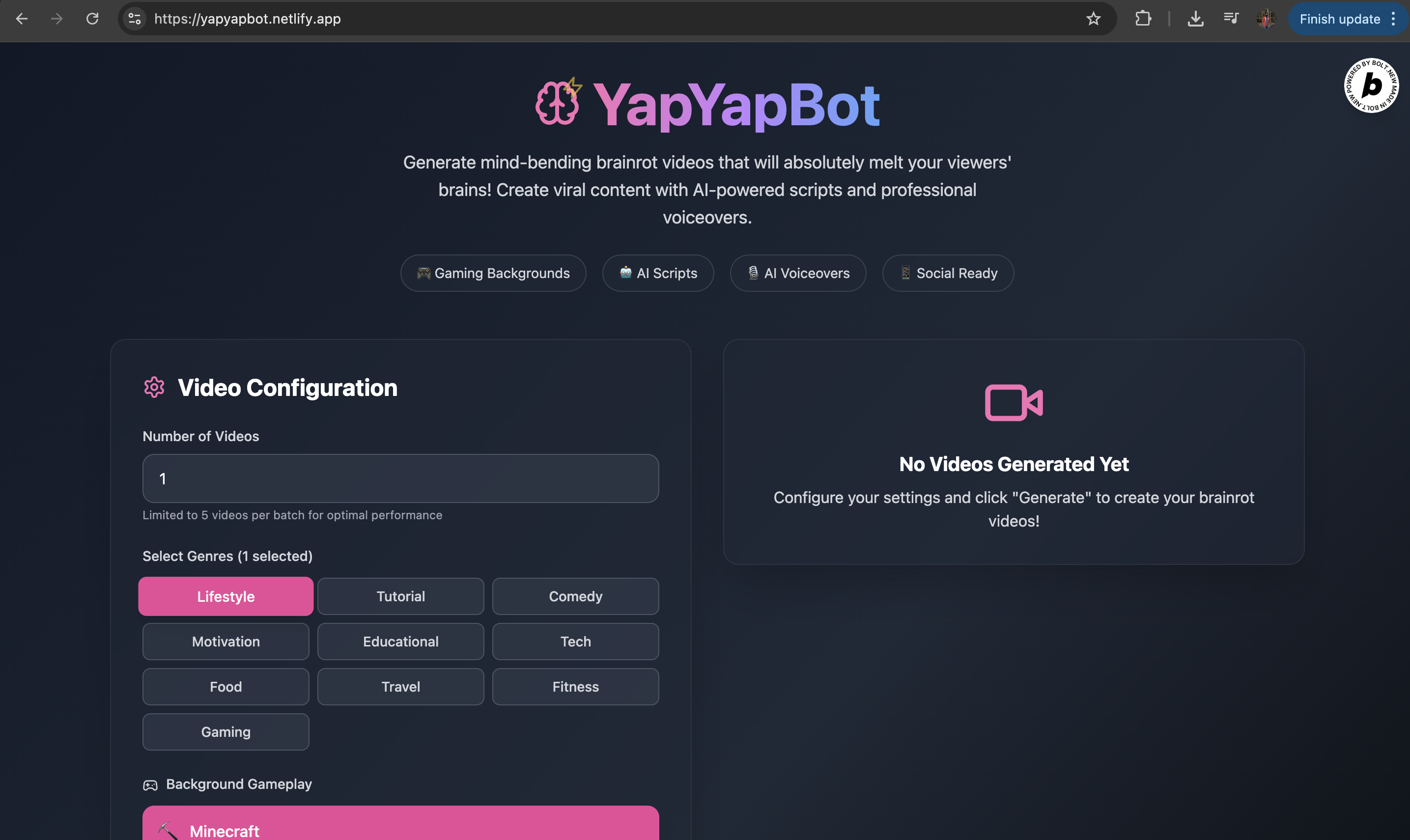Image resolution: width=1410 pixels, height=840 pixels.
Task: Open Chrome three-dot menu
Action: 1393,19
